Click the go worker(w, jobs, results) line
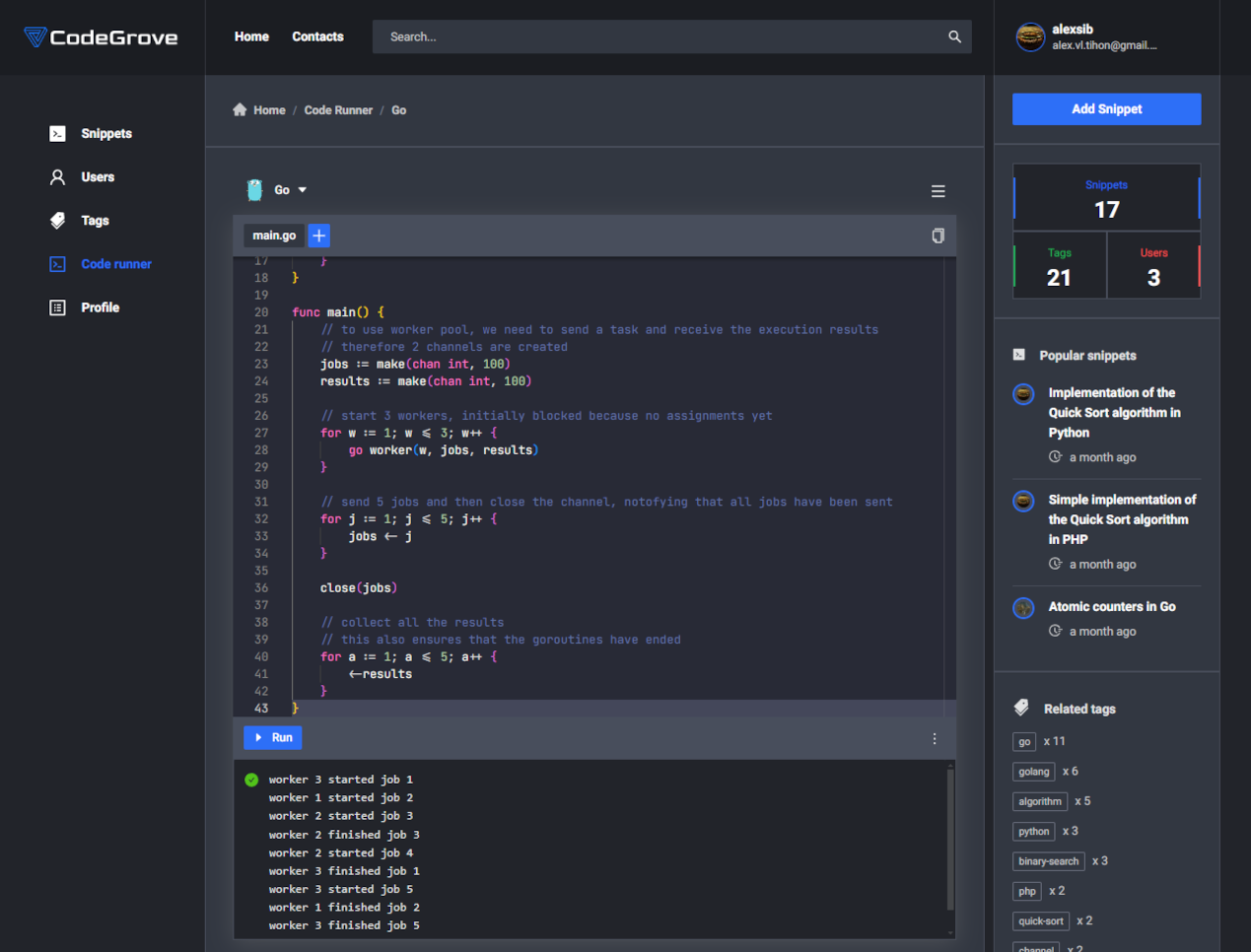Screen dimensions: 1251x952 pyautogui.click(x=444, y=450)
